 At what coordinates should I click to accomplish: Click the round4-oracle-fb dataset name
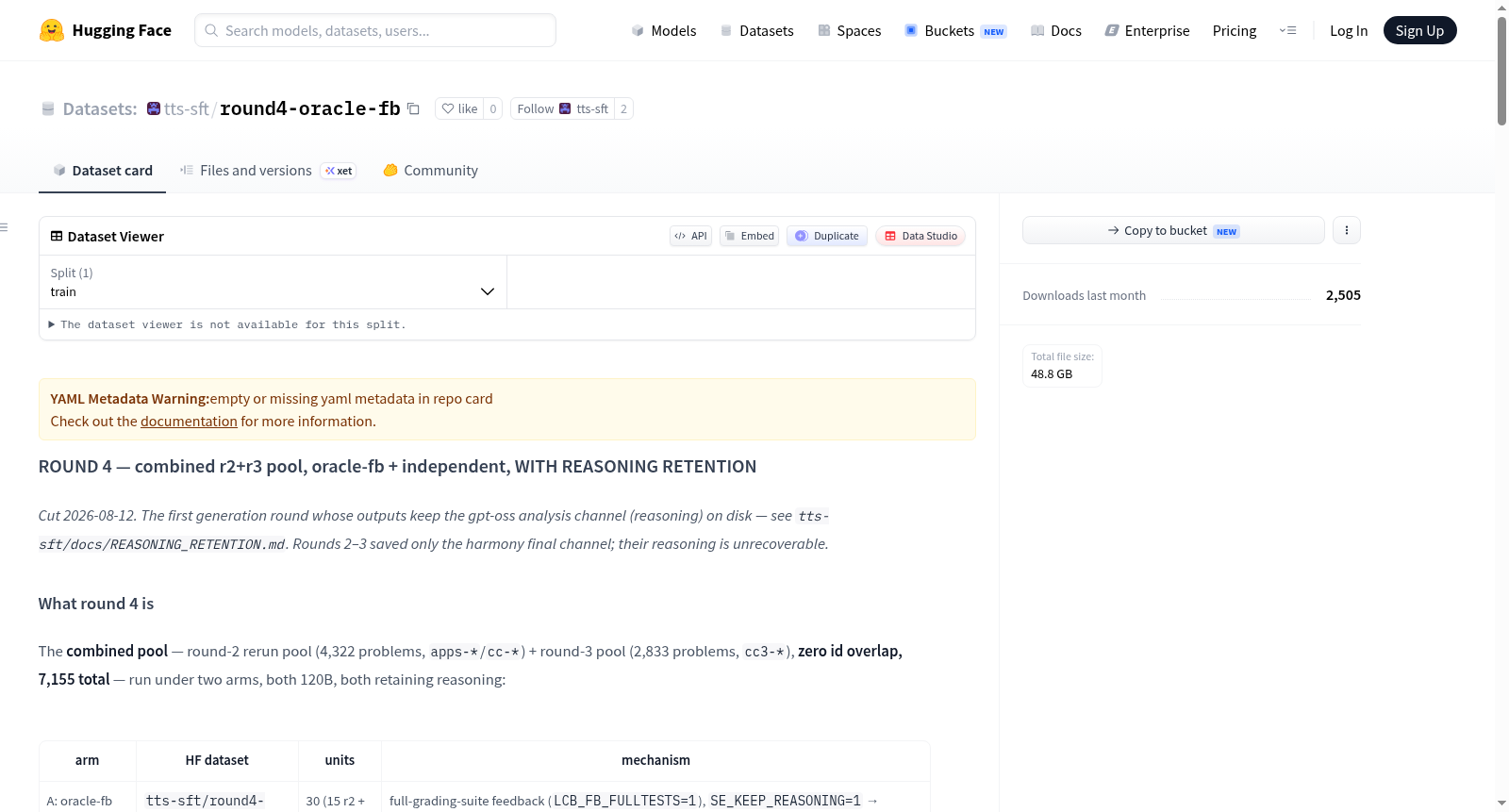click(310, 108)
